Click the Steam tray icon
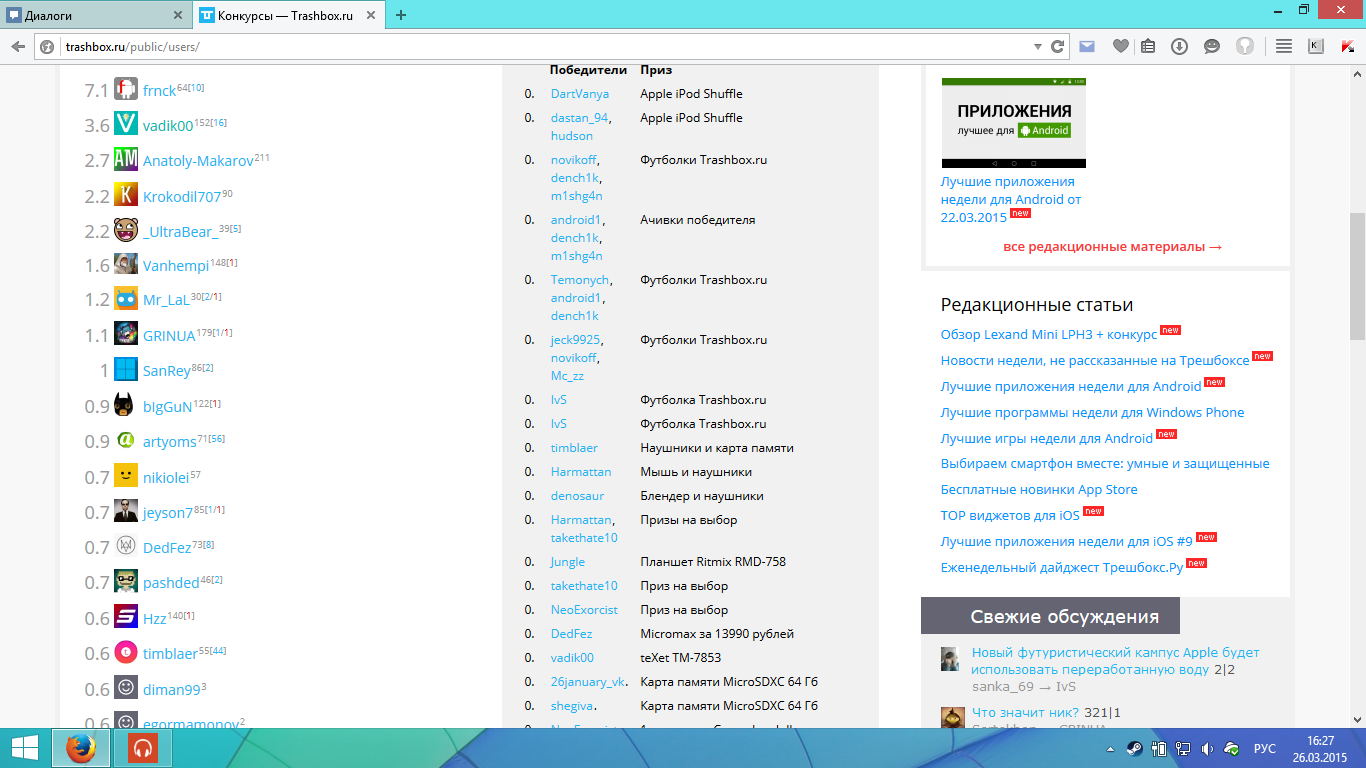Screen dimensions: 1366x768 click(1136, 748)
